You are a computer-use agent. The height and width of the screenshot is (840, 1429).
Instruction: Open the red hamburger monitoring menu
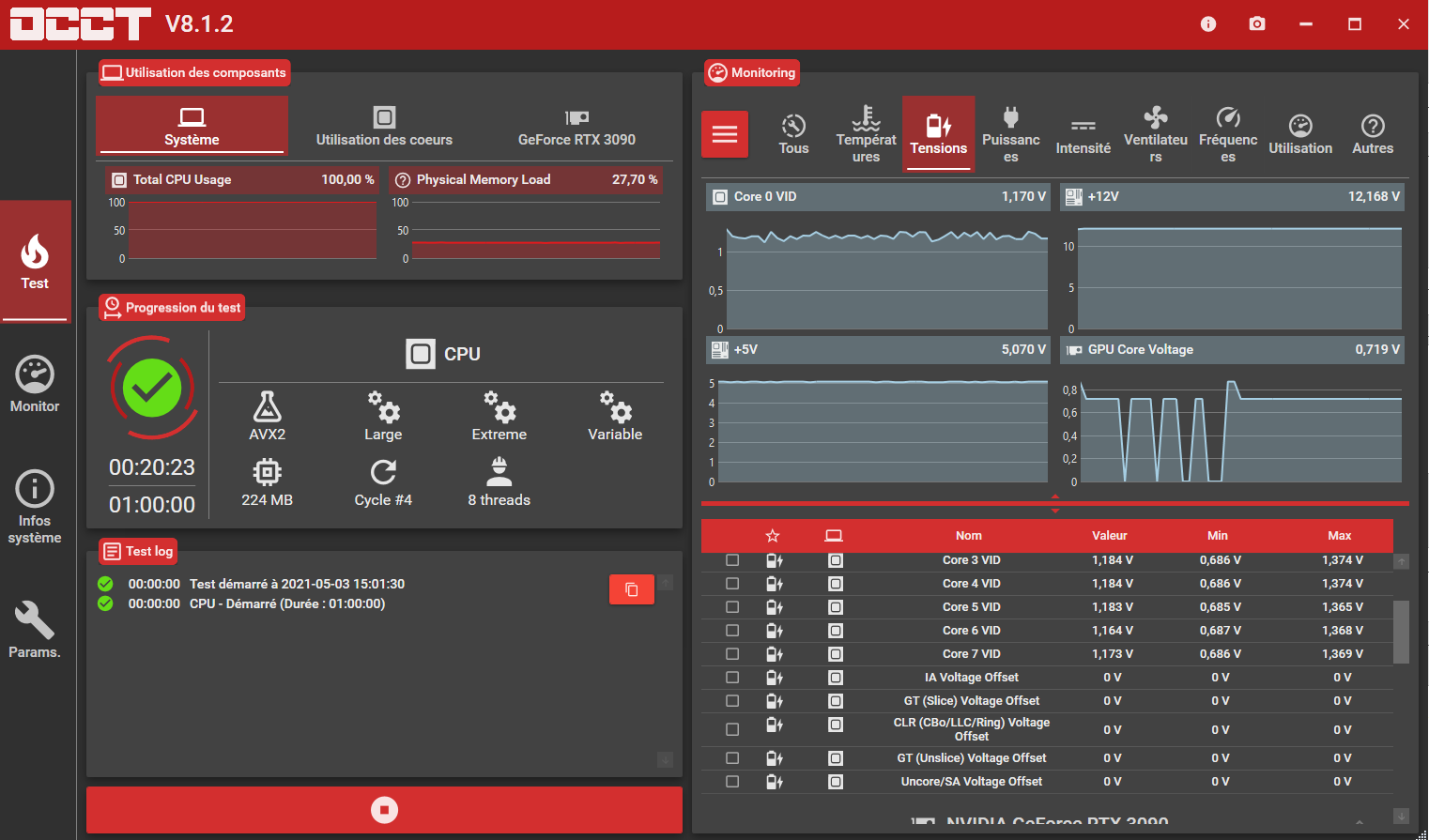pos(725,134)
